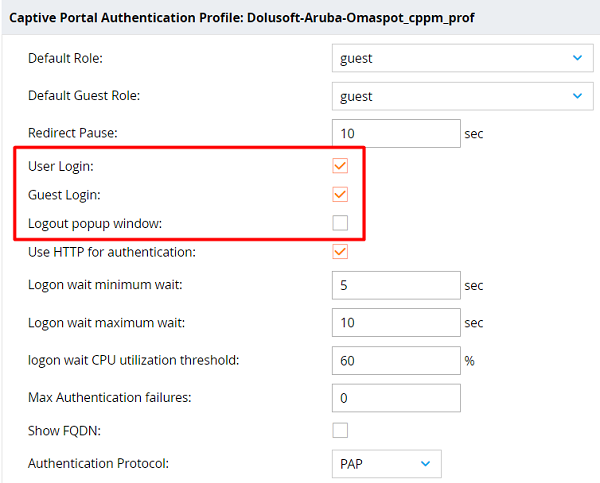This screenshot has width=600, height=483.
Task: Click the Max Authentication failures field
Action: (x=395, y=398)
